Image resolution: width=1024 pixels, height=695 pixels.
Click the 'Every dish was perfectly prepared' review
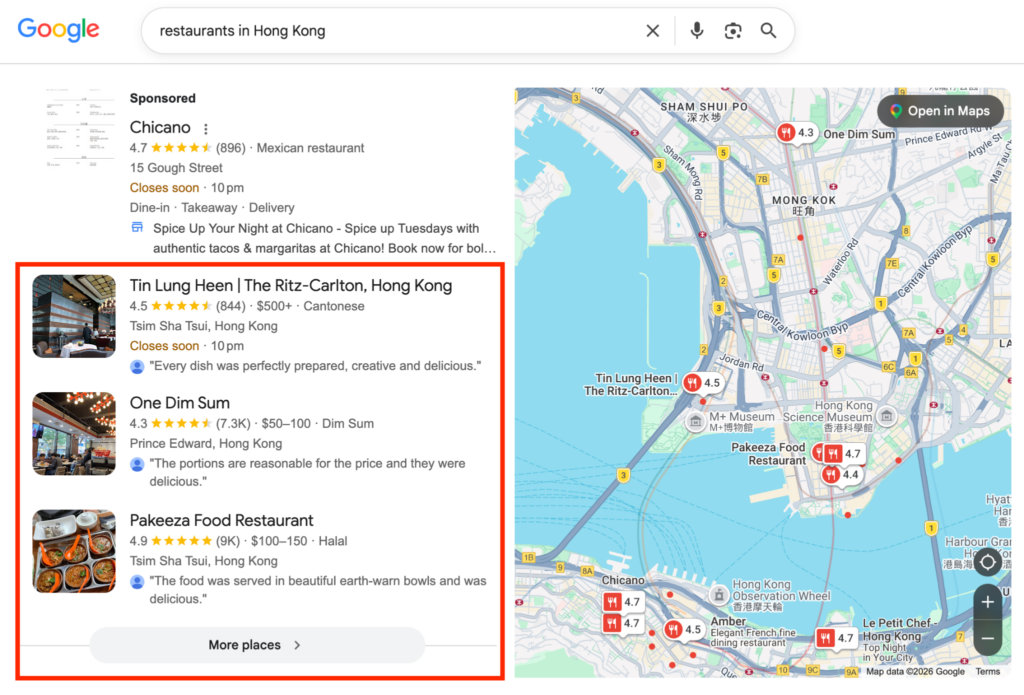pos(315,366)
